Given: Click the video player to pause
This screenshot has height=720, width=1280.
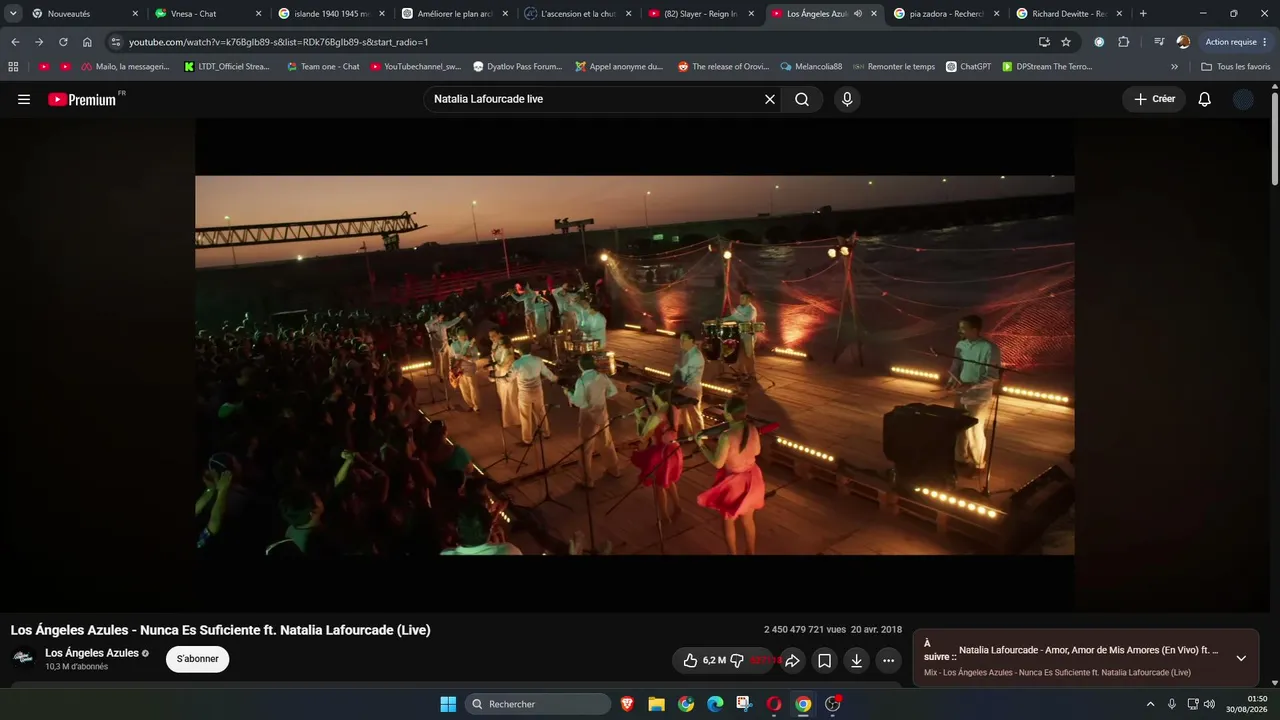Looking at the screenshot, I should 635,365.
